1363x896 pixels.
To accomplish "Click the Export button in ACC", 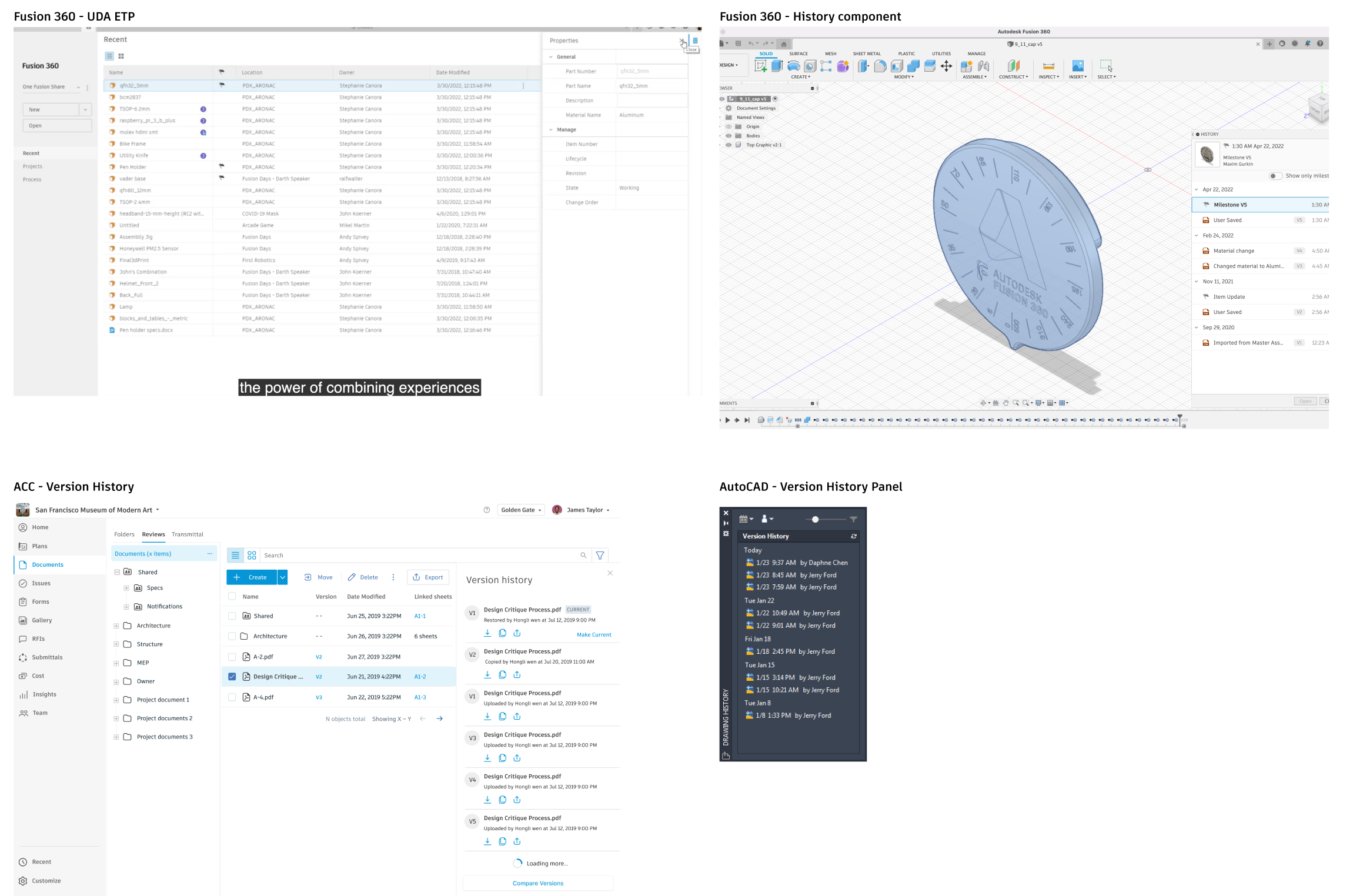I will (428, 577).
